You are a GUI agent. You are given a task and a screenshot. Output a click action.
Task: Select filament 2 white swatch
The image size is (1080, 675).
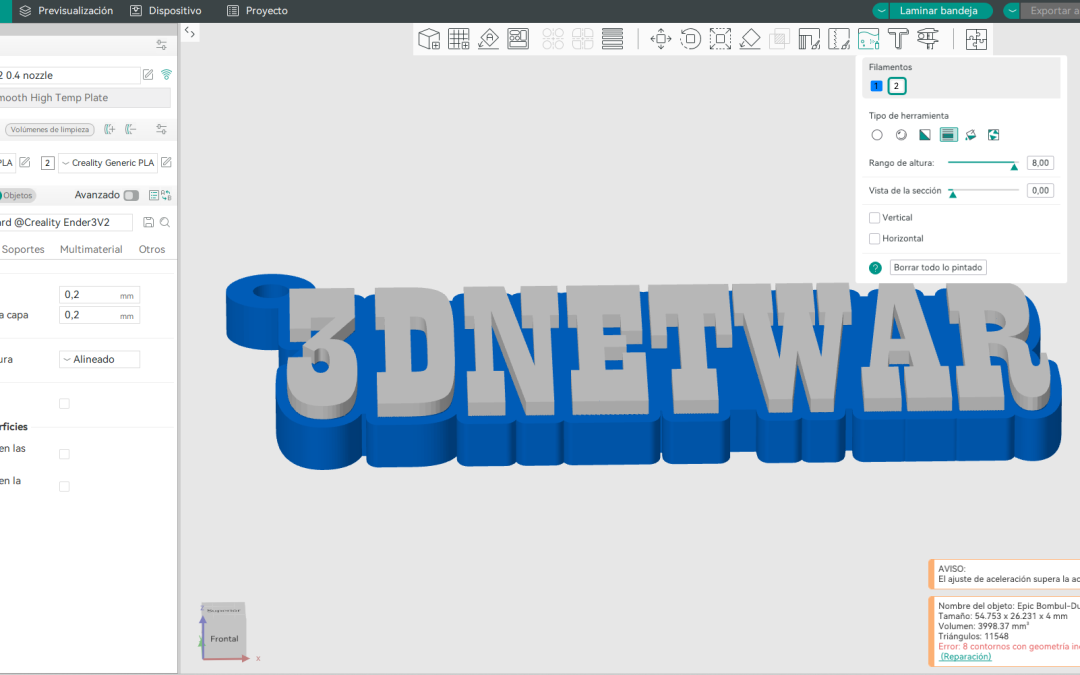click(896, 86)
